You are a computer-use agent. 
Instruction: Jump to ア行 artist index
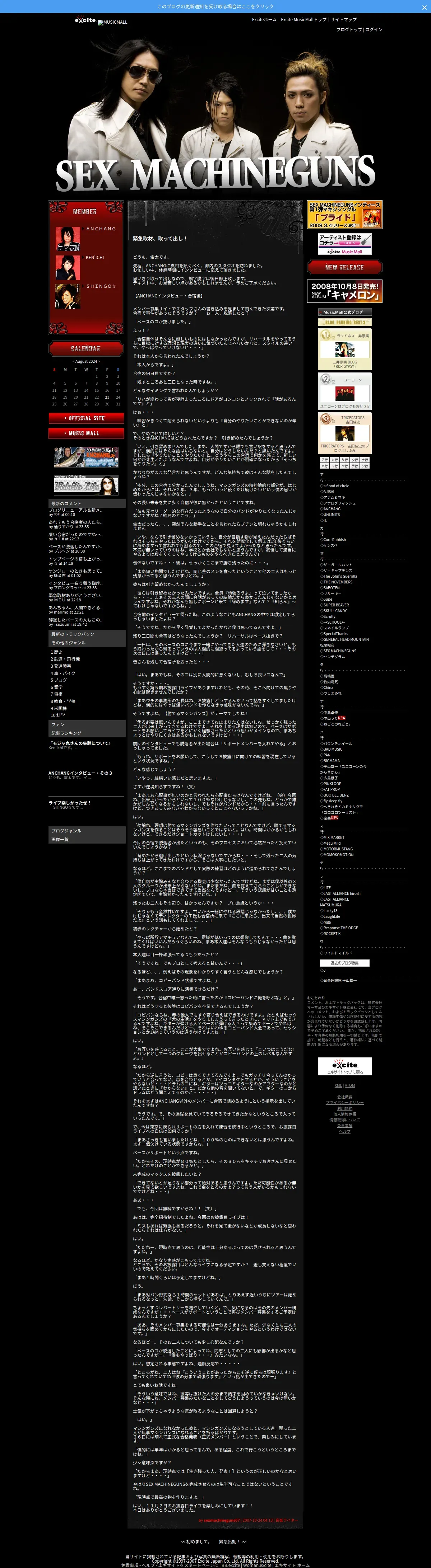pos(325,460)
